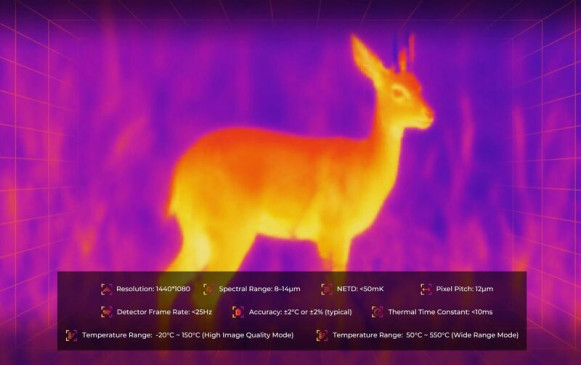The image size is (581, 365).
Task: Click the Detector Frame Rate icon
Action: point(107,312)
